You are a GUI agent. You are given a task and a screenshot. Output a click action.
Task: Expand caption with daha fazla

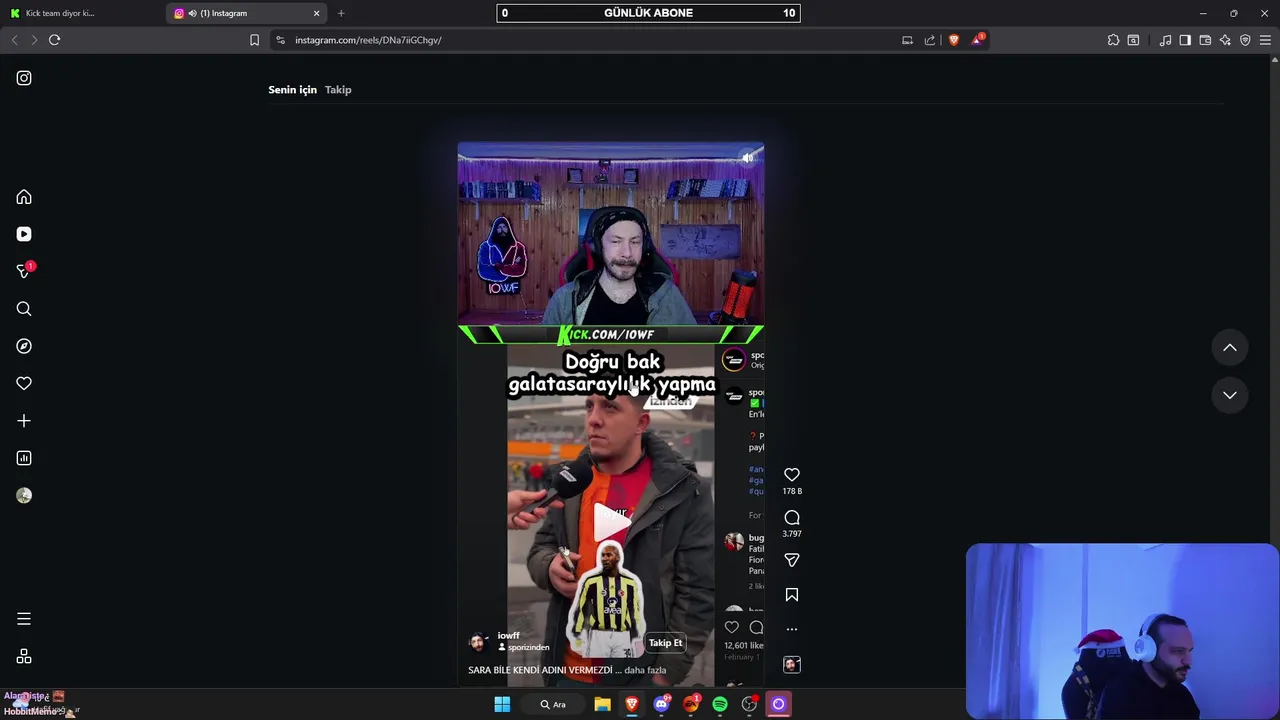pos(645,670)
